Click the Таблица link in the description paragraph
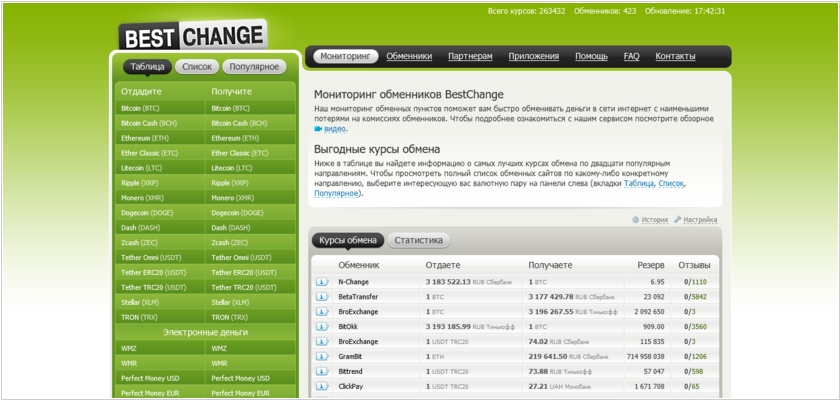840x400 pixels. (x=639, y=183)
